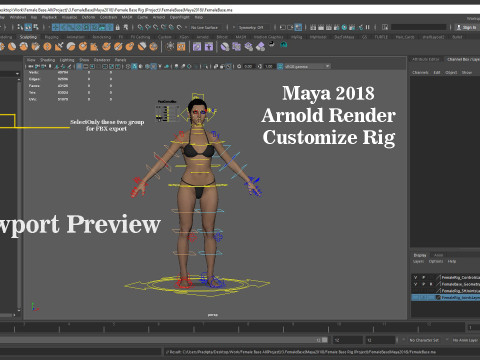The width and height of the screenshot is (480, 360).
Task: Open the No Anim Layer dropdown
Action: [465, 340]
